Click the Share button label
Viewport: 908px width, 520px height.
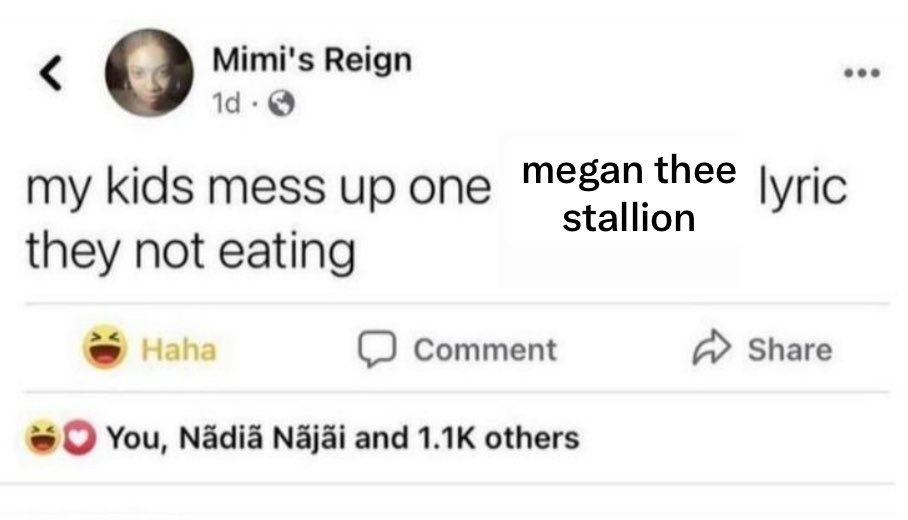pos(790,349)
